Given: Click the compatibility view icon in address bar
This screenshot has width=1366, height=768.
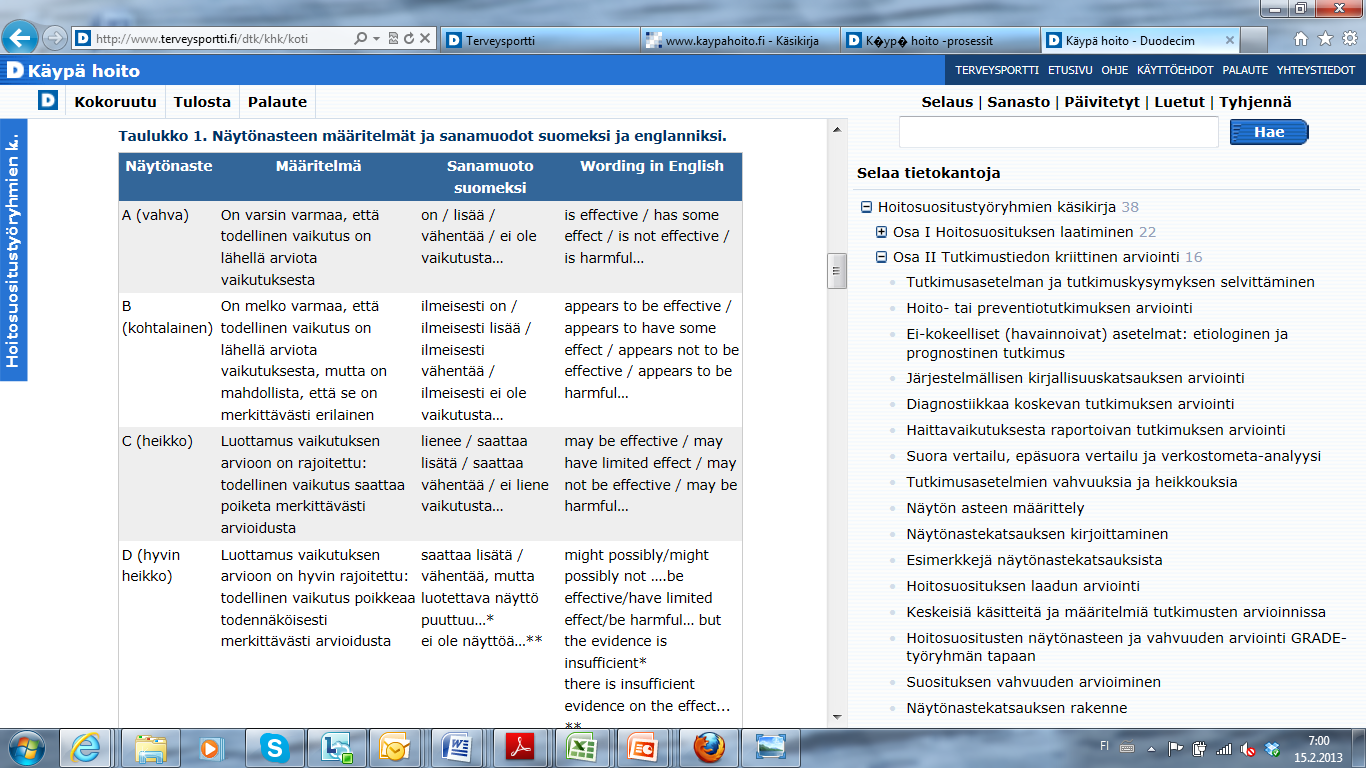Looking at the screenshot, I should click(393, 39).
